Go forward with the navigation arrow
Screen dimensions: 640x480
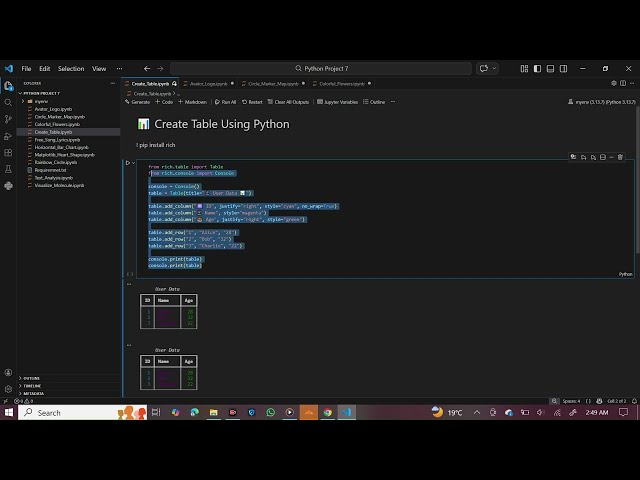[x=160, y=69]
